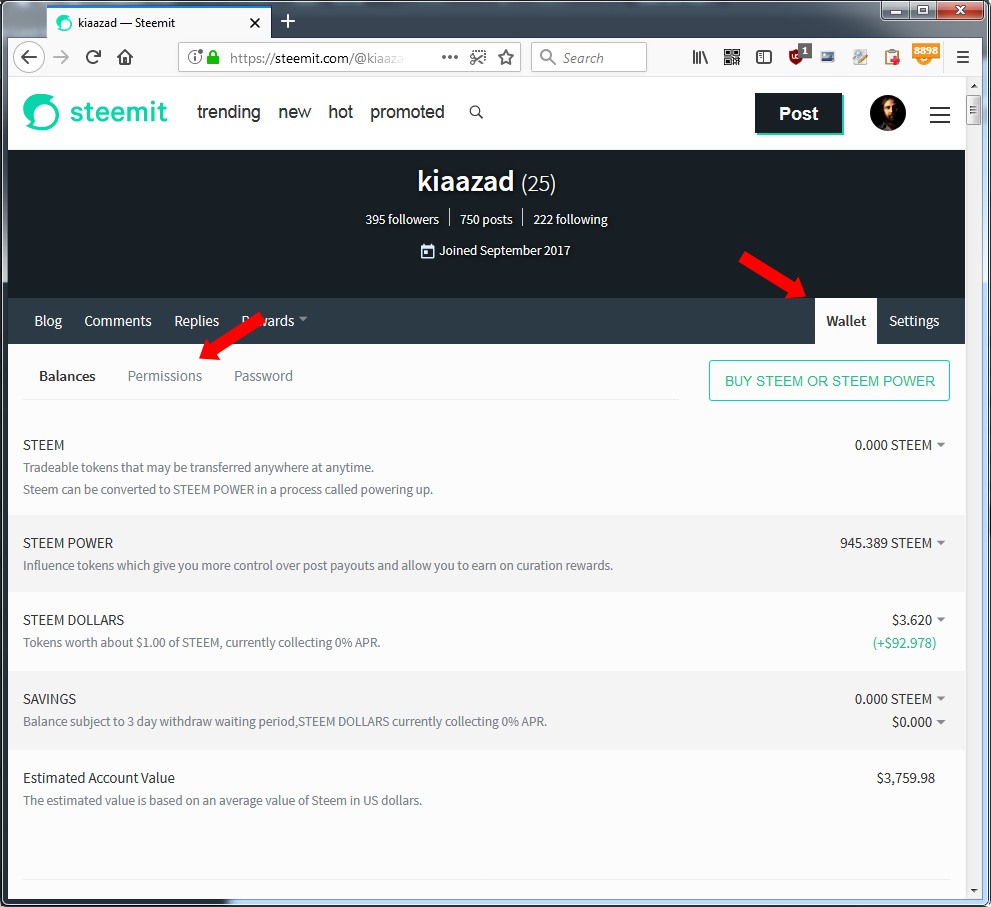Open the Rewards dropdown menu

pos(274,321)
